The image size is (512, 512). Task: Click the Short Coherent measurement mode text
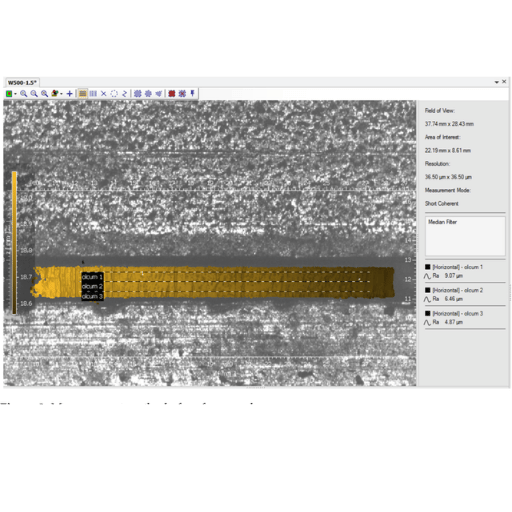[x=442, y=204]
